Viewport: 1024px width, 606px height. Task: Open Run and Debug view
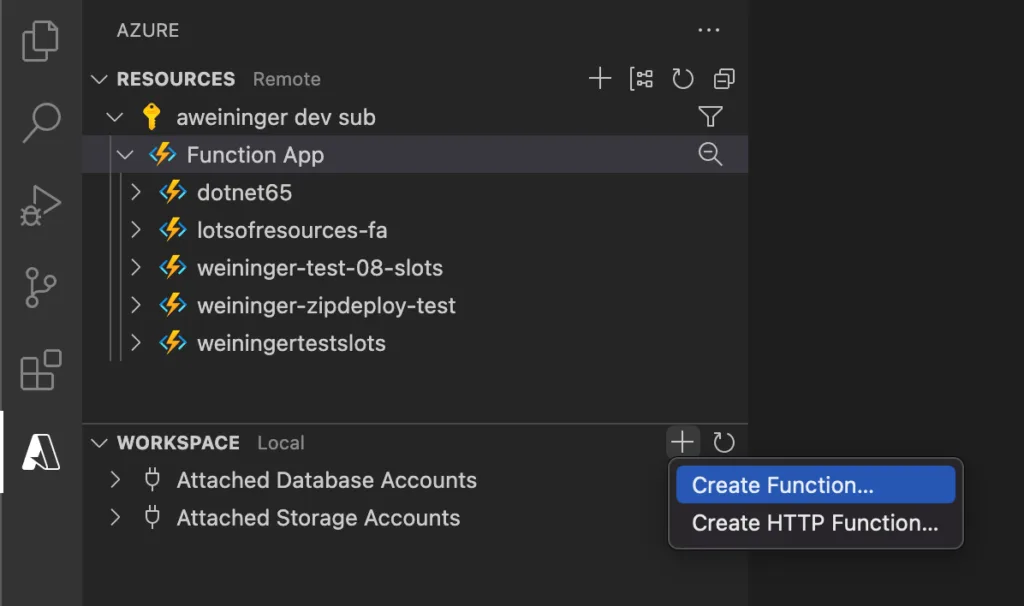coord(41,206)
